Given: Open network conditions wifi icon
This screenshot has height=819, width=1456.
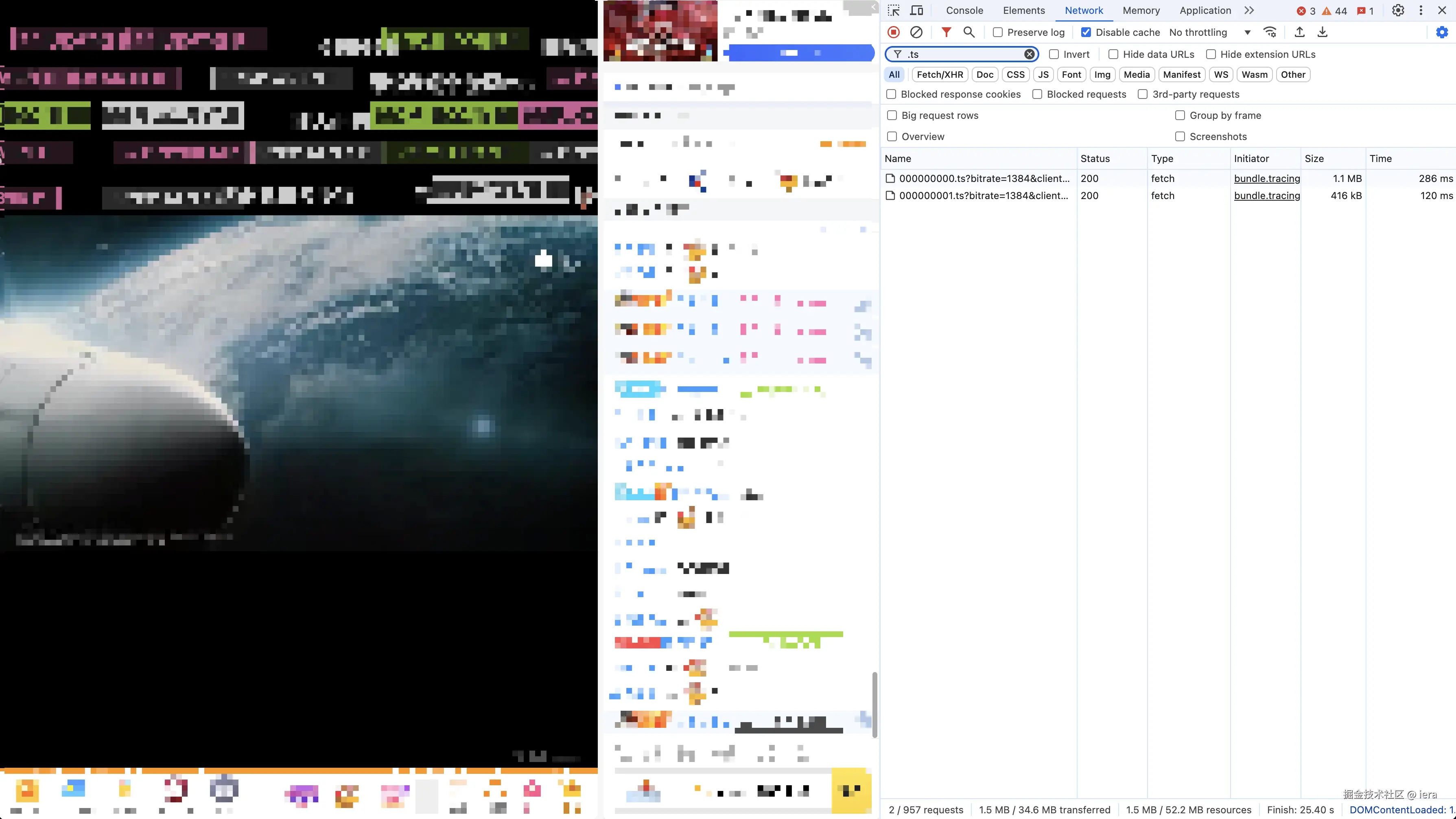Looking at the screenshot, I should tap(1270, 32).
